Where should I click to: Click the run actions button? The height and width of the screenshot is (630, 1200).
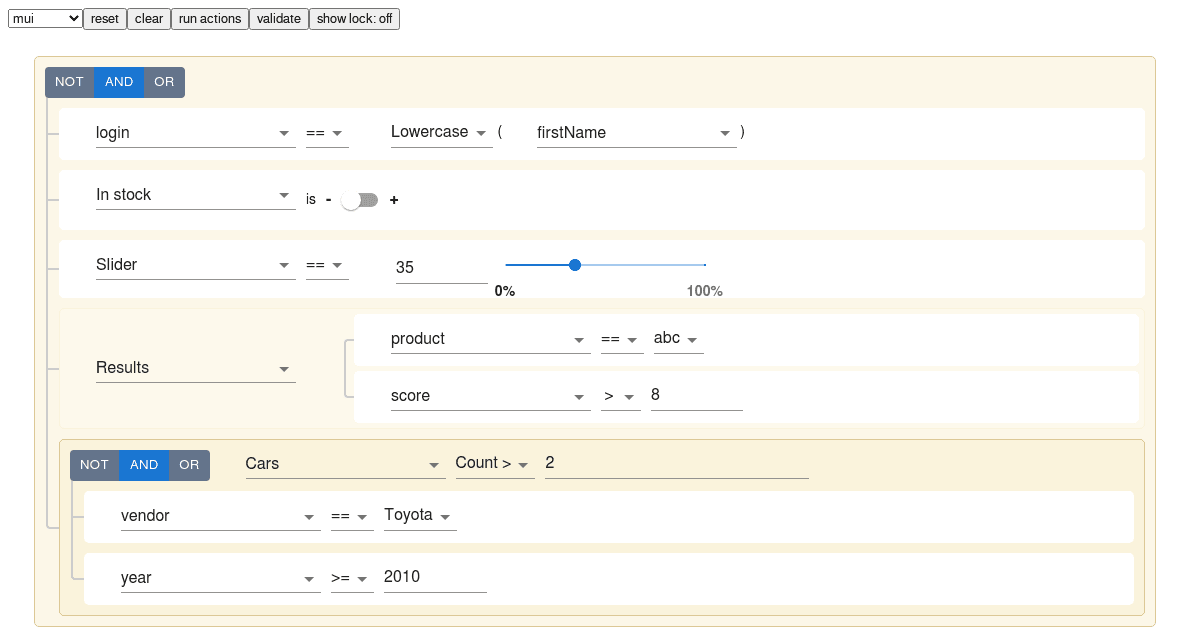pyautogui.click(x=210, y=18)
